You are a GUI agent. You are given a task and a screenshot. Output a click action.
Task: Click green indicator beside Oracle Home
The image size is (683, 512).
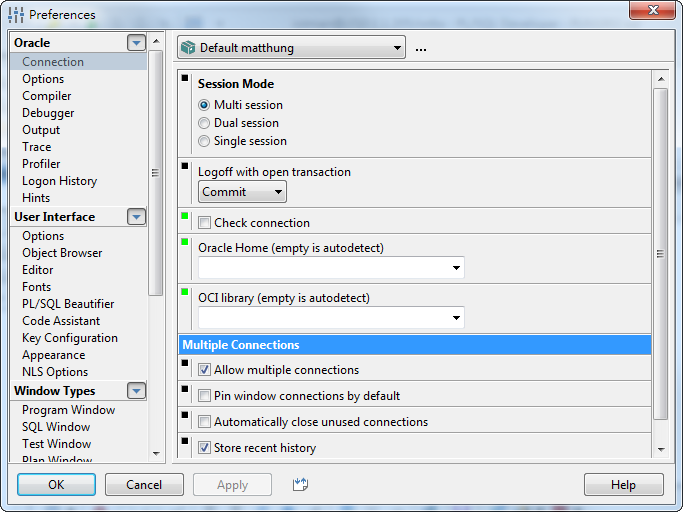tap(185, 241)
